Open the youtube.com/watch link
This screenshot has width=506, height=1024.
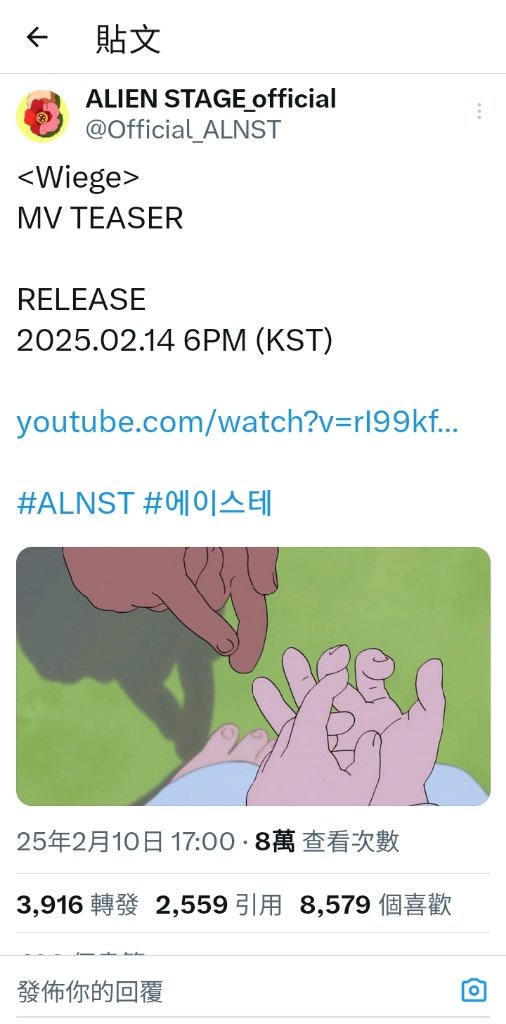238,422
